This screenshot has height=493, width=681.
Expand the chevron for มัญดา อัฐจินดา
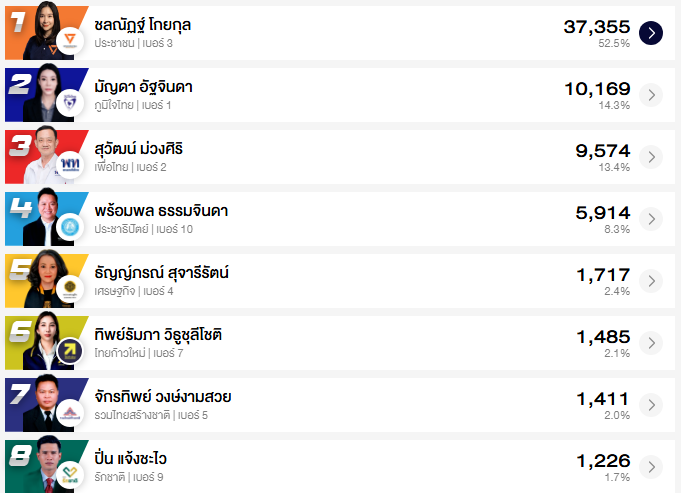651,95
